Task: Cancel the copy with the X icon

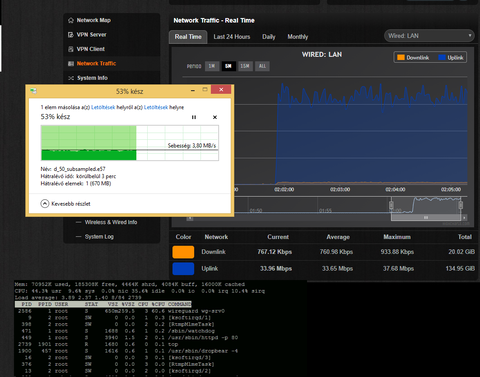Action: [215, 117]
